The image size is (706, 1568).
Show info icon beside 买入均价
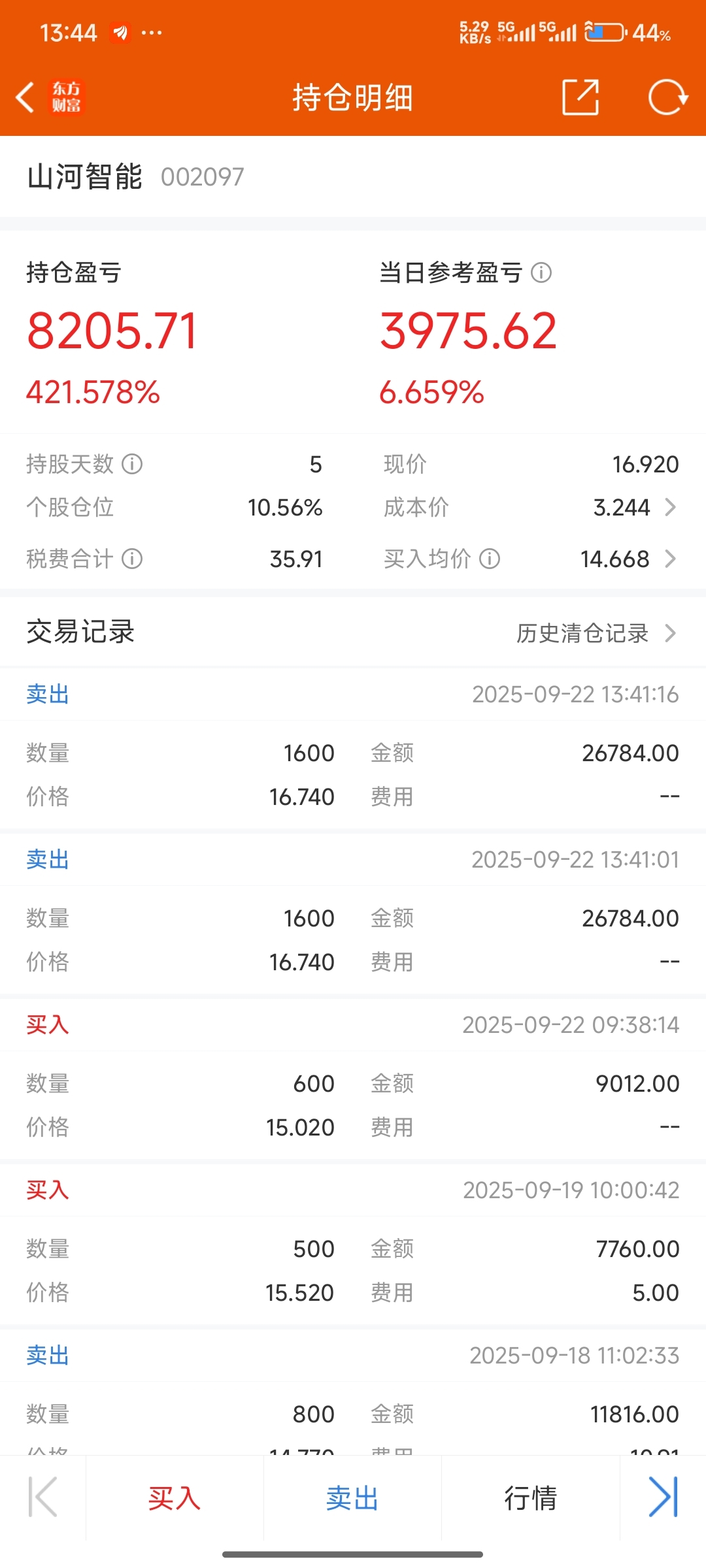(x=490, y=559)
